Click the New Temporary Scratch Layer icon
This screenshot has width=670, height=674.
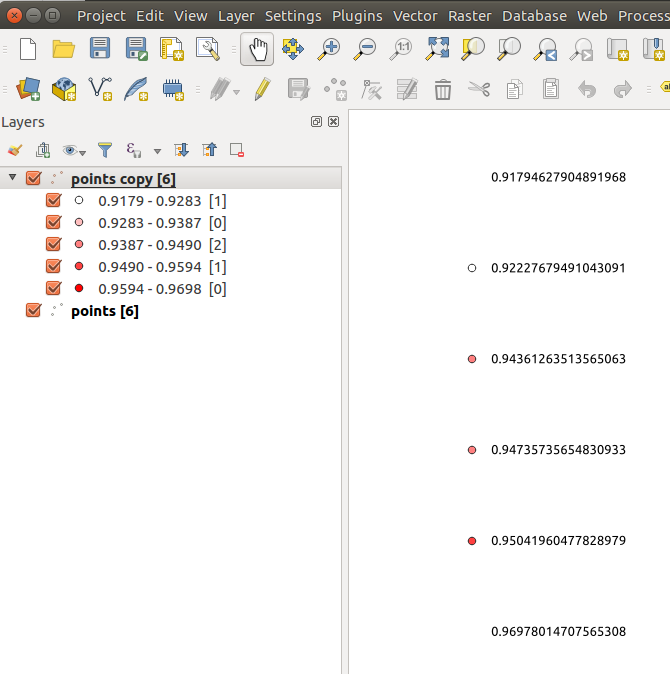point(173,89)
